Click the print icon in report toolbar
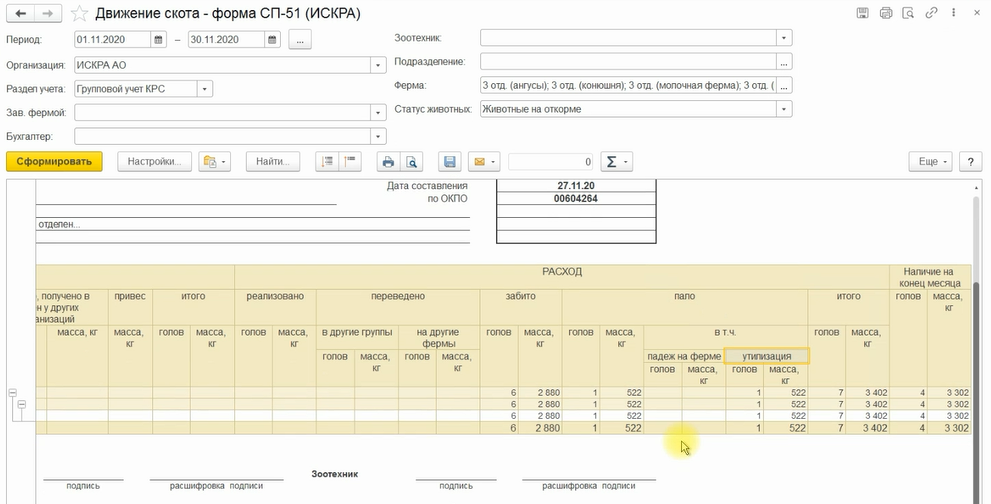The height and width of the screenshot is (504, 991). pyautogui.click(x=388, y=162)
